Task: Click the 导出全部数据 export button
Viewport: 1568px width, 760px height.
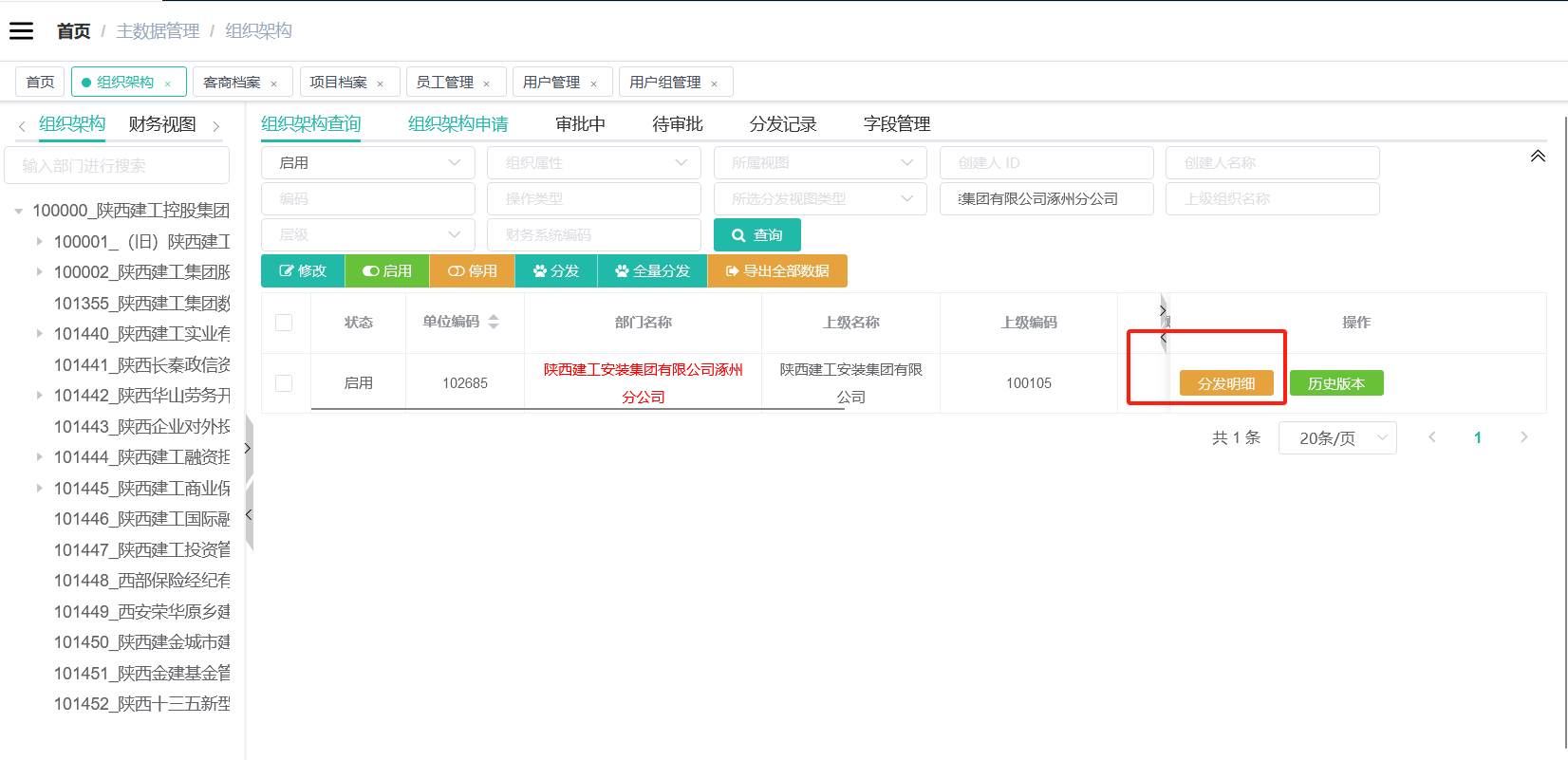Action: point(777,271)
